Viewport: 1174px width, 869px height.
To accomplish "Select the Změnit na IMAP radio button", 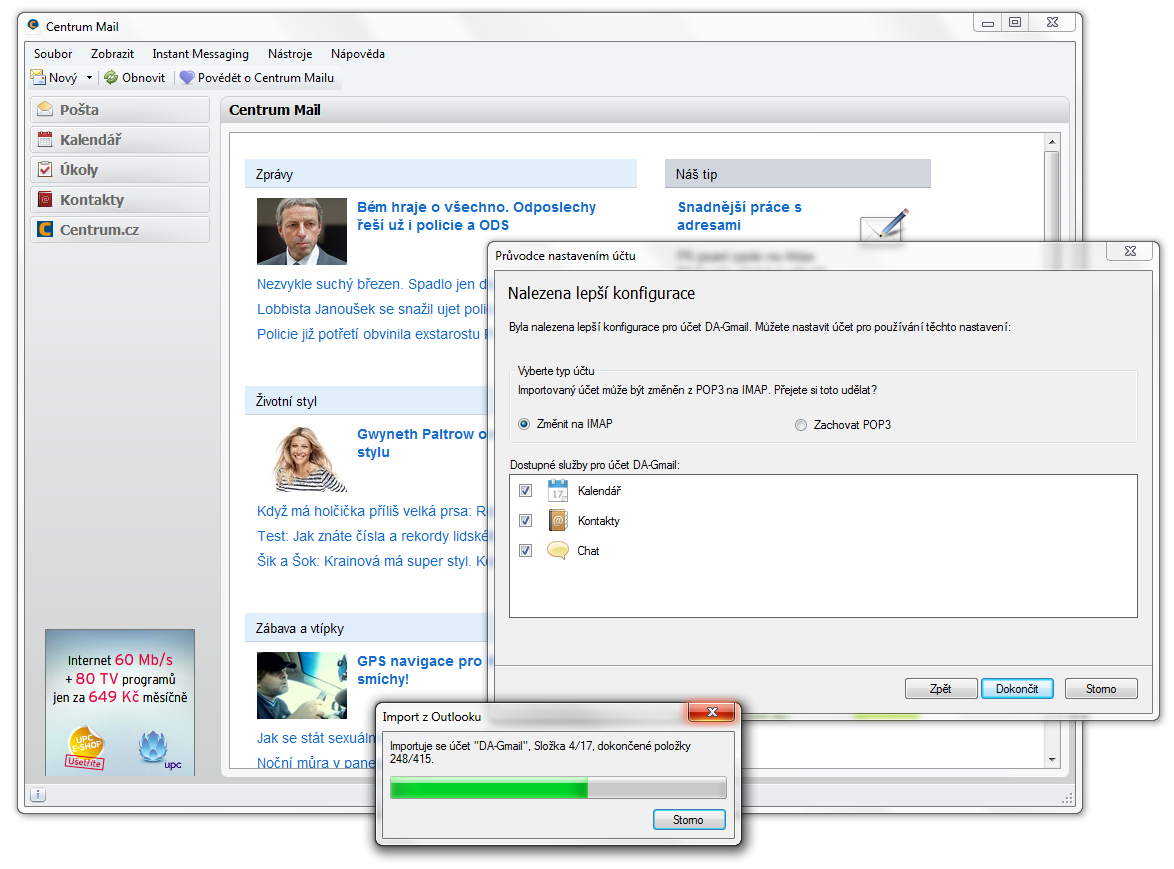I will (524, 424).
